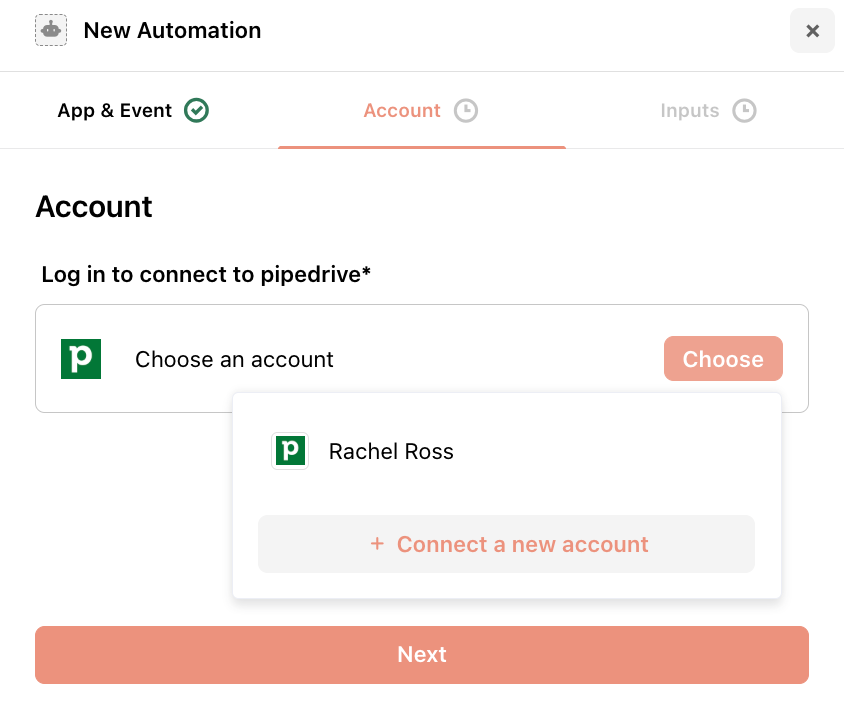Image resolution: width=844 pixels, height=710 pixels.
Task: Click the green checkmark beside App & Event
Action: pyautogui.click(x=196, y=110)
